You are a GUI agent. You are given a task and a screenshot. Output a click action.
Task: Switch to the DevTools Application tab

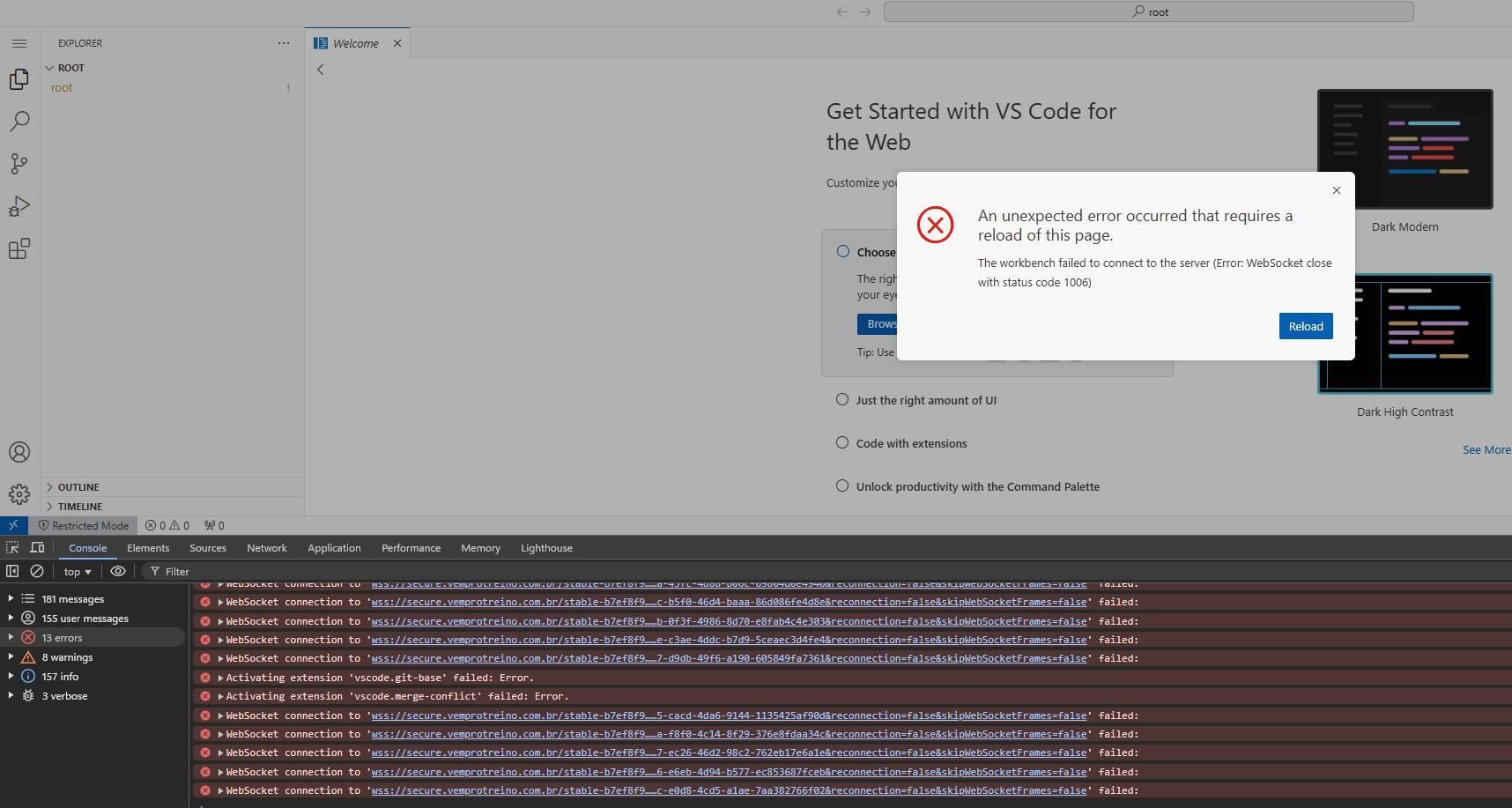[x=334, y=548]
